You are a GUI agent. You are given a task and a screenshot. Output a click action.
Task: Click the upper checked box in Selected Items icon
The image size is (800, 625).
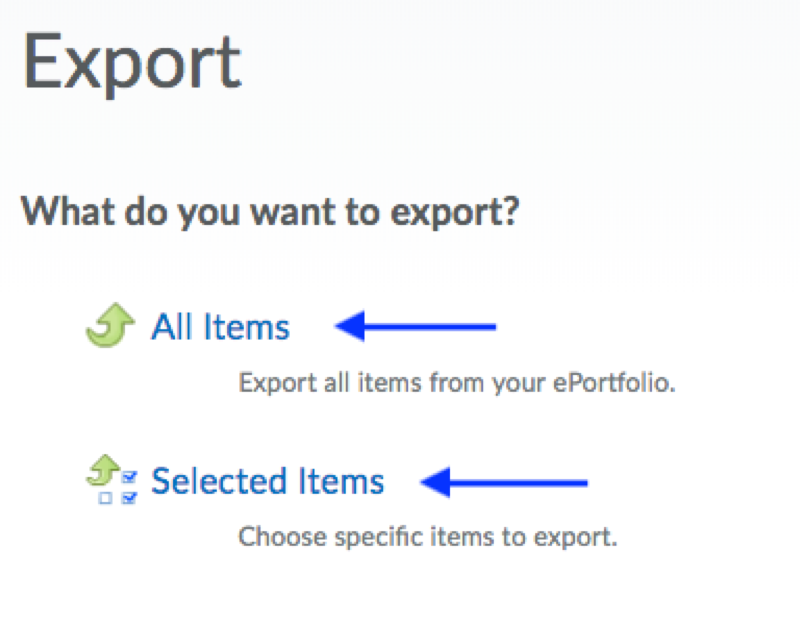pos(129,477)
